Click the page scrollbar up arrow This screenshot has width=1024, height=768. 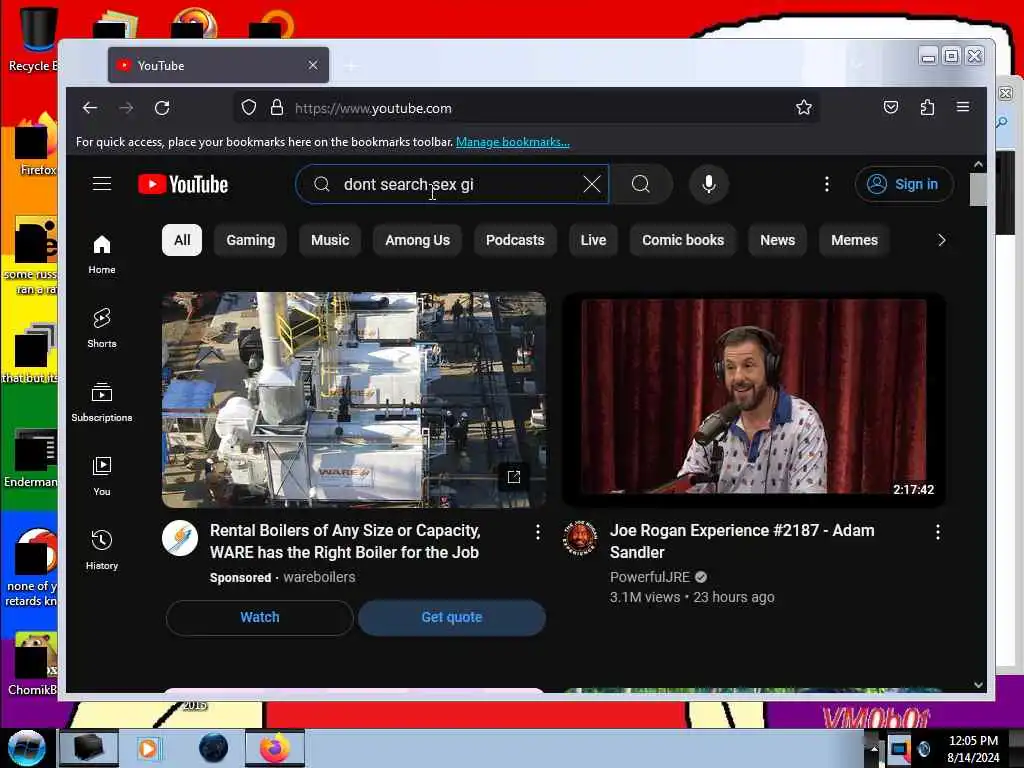978,165
